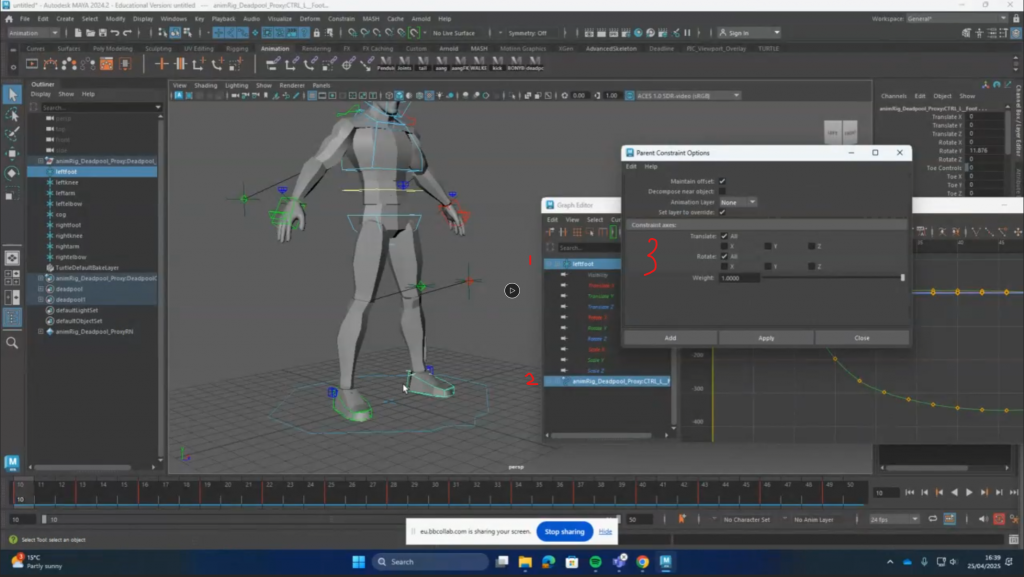Click the viewport play overlay button
This screenshot has height=577, width=1024.
point(512,290)
